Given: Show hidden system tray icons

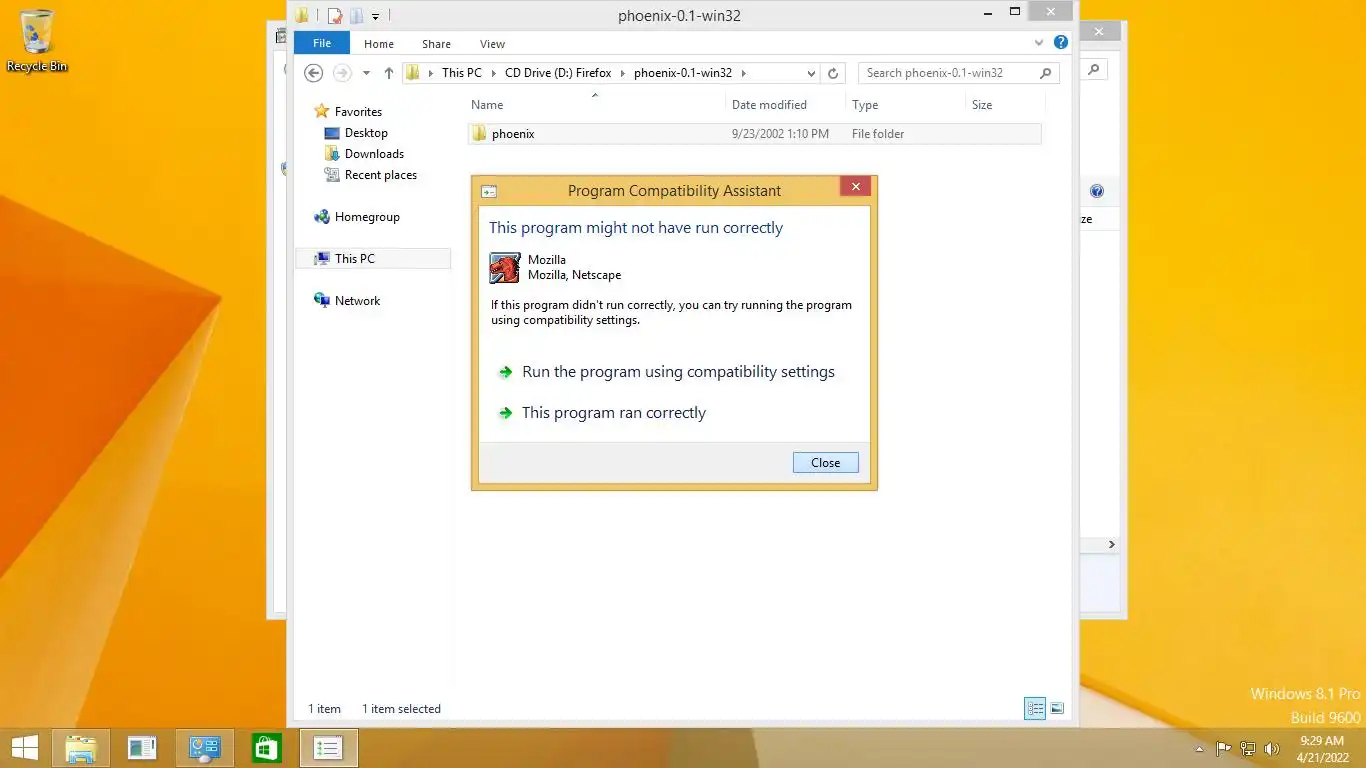Looking at the screenshot, I should tap(1200, 749).
